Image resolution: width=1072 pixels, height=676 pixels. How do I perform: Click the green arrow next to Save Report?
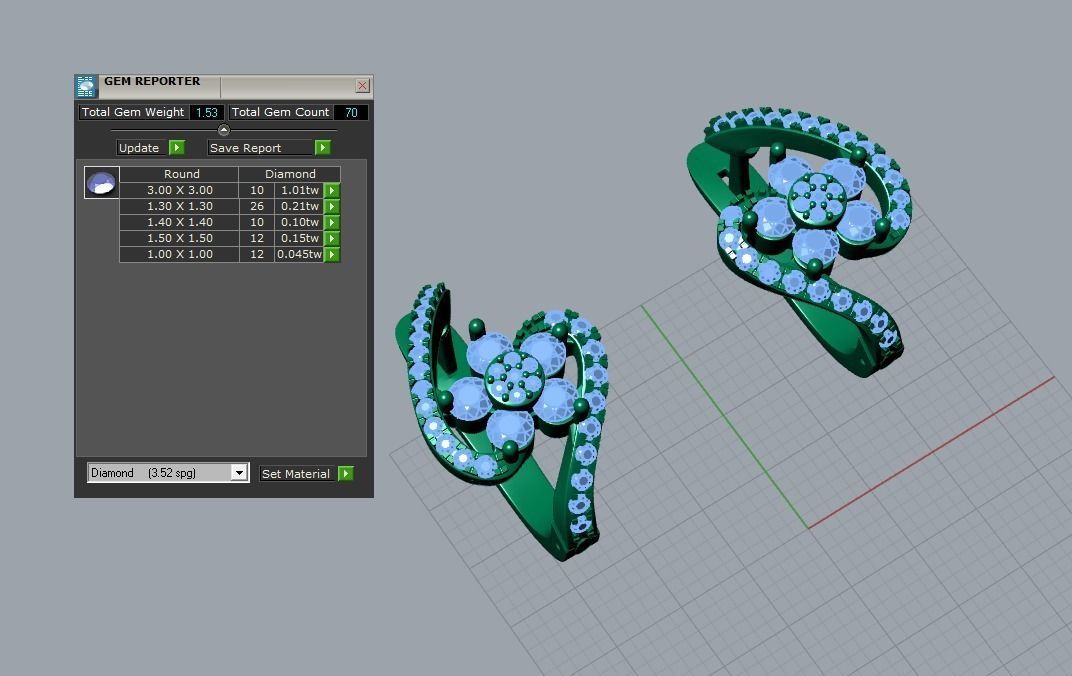point(323,148)
